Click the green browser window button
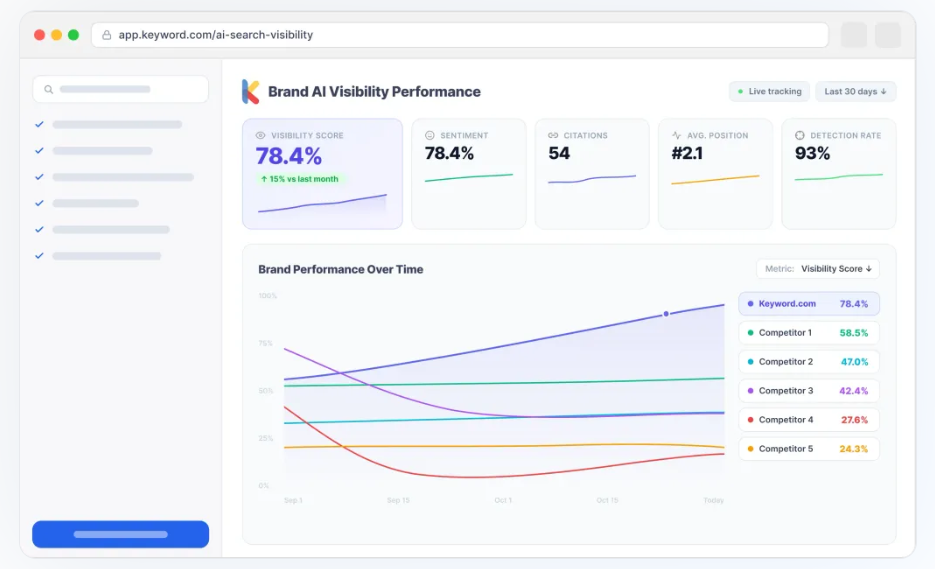The height and width of the screenshot is (569, 935). tap(73, 35)
